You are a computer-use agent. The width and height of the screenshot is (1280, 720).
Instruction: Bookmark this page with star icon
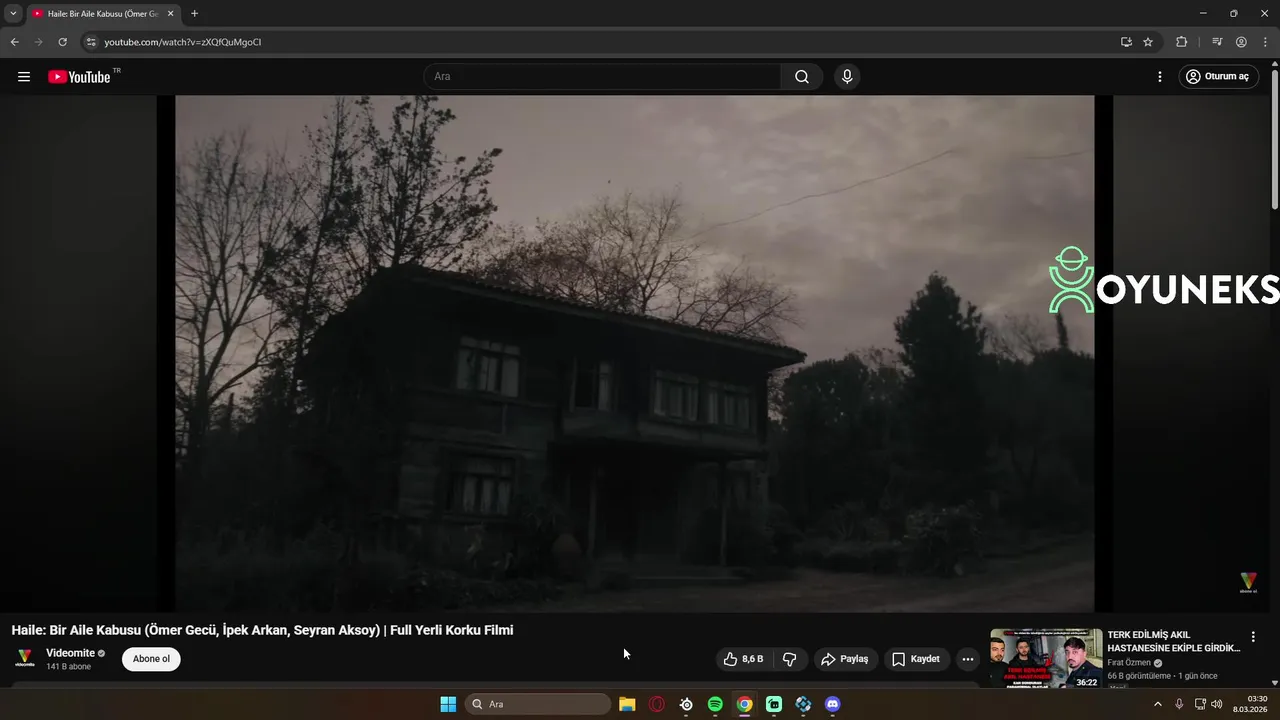tap(1148, 42)
